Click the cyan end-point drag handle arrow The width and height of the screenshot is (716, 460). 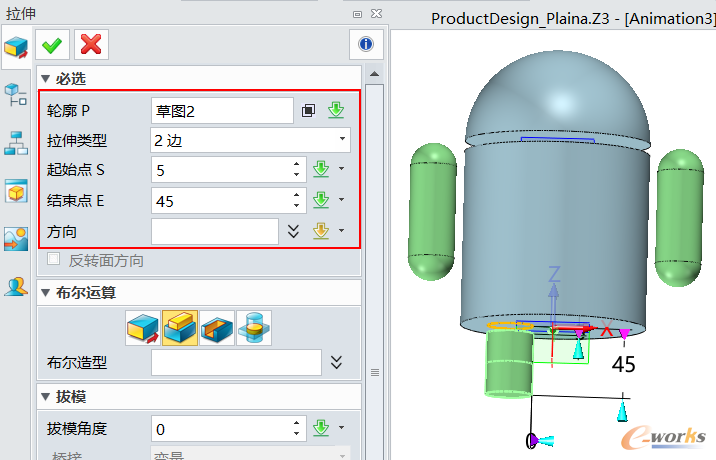[622, 410]
